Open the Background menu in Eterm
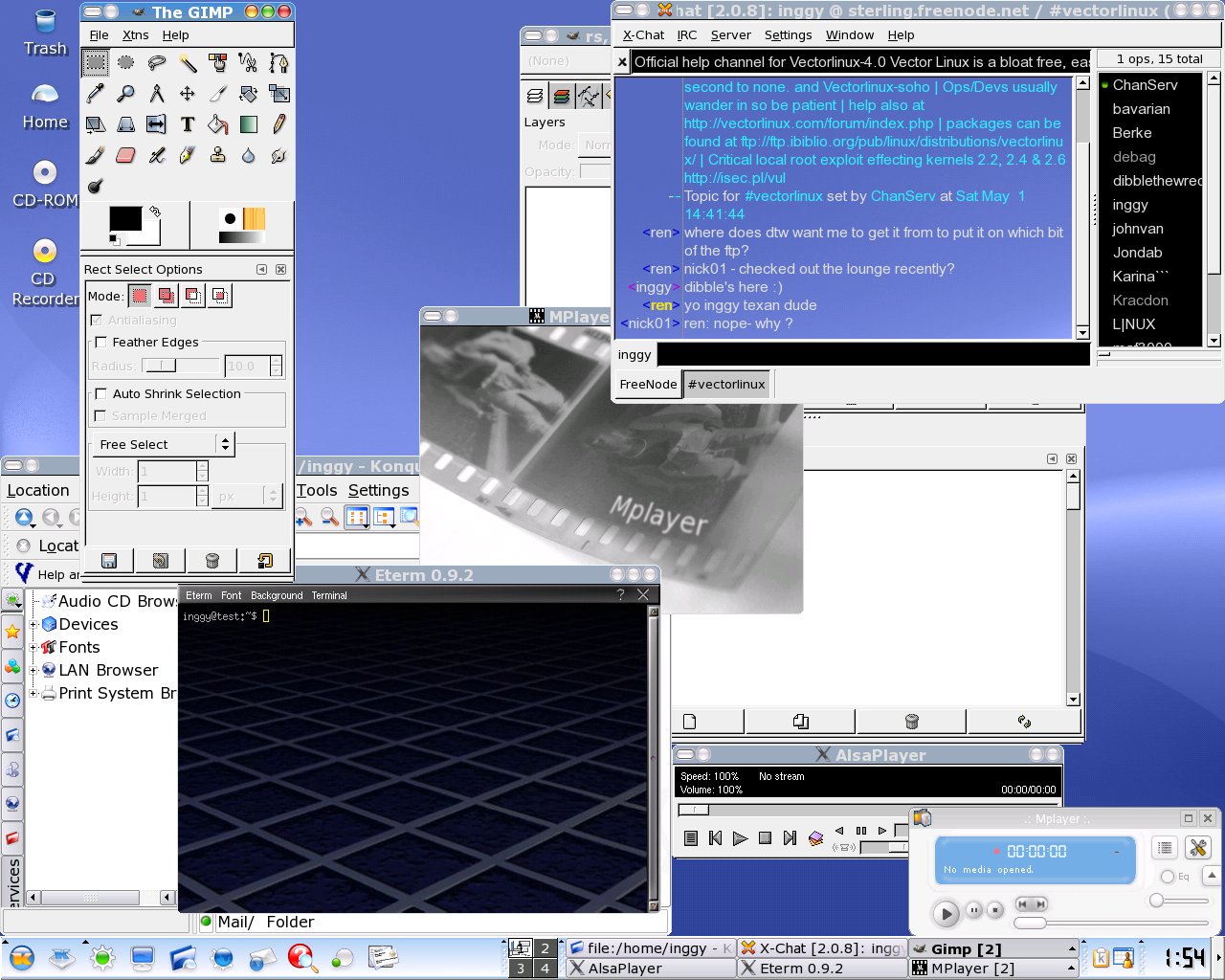The height and width of the screenshot is (980, 1225). click(277, 595)
